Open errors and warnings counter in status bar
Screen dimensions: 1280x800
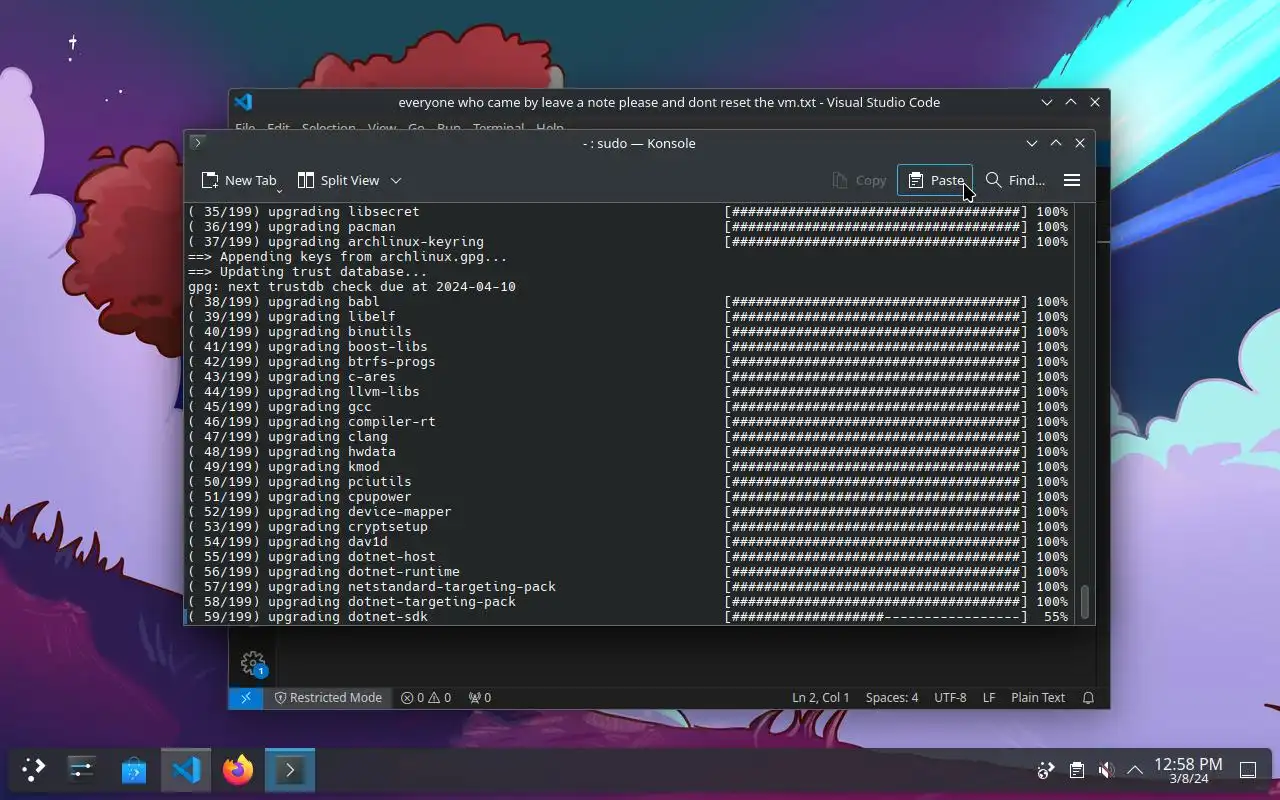[x=426, y=697]
